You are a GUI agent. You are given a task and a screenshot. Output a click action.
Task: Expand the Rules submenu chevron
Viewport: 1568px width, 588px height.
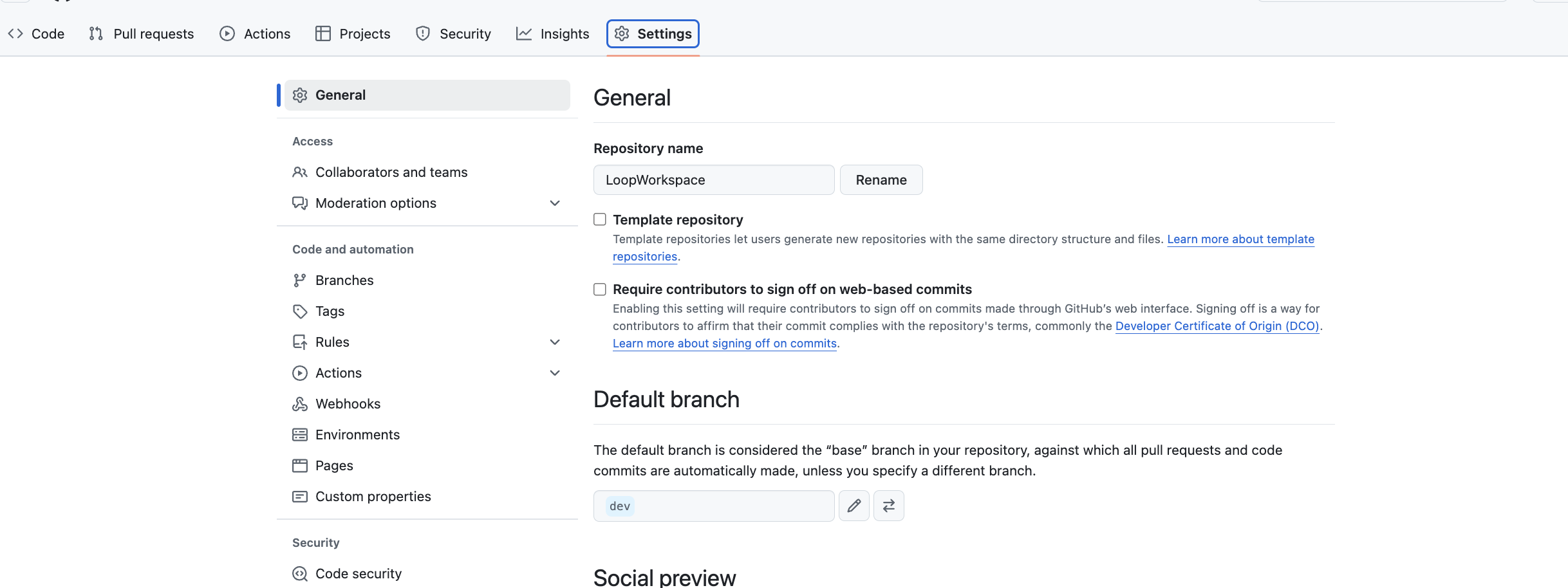(555, 342)
